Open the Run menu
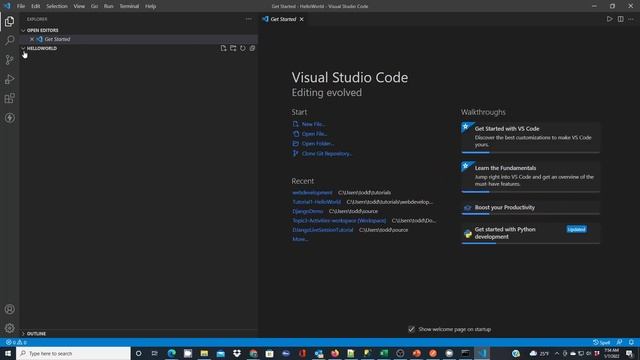The width and height of the screenshot is (640, 360). tap(109, 6)
